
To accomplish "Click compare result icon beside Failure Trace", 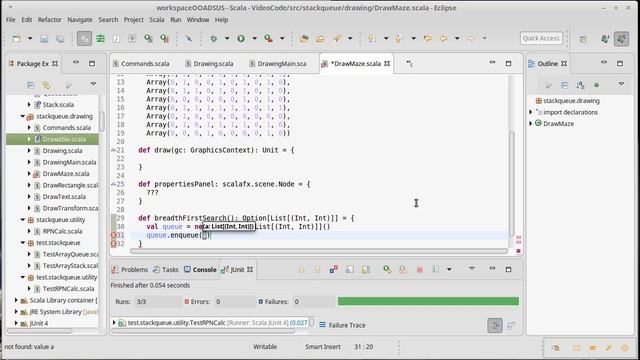I will 511,325.
